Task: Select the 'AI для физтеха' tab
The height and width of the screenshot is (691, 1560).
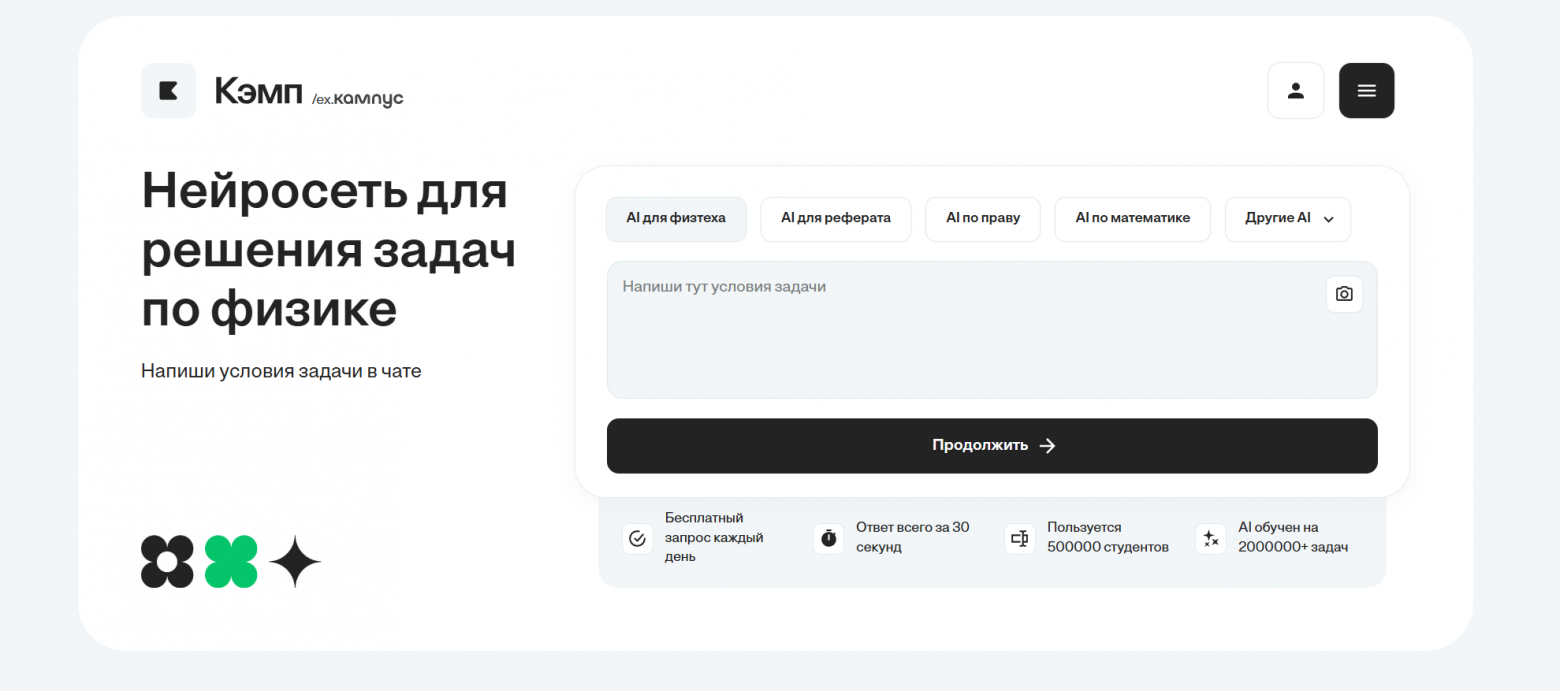Action: pos(676,219)
